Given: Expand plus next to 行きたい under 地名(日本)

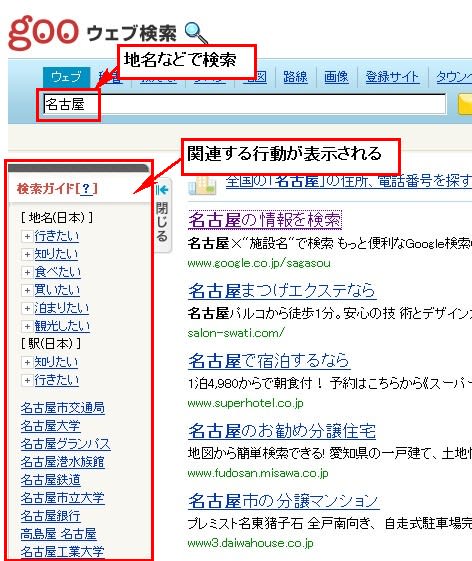Looking at the screenshot, I should [27, 236].
